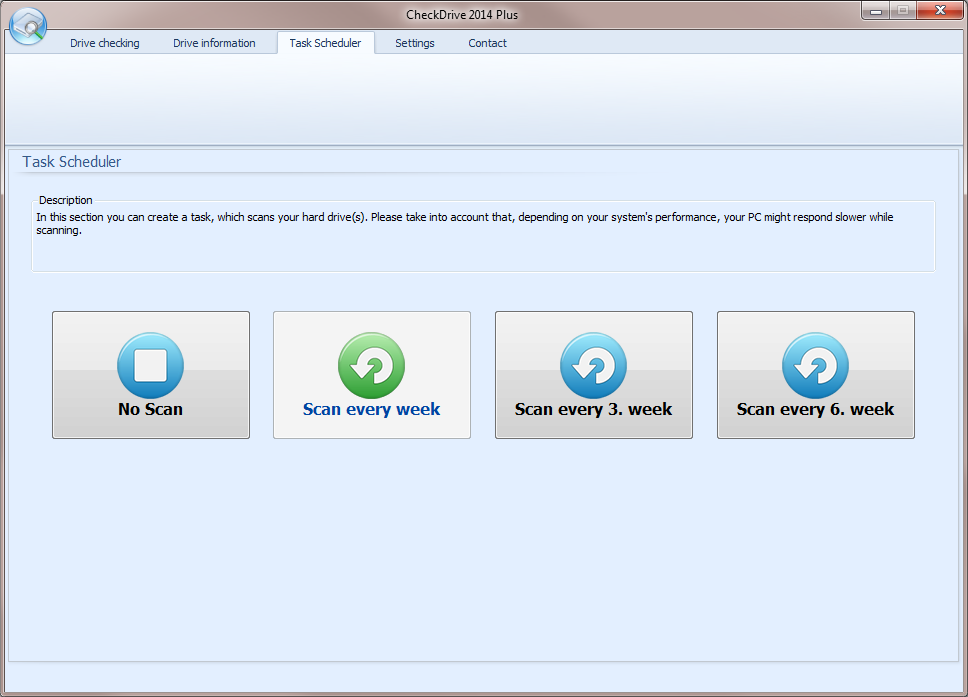Click the Task Scheduler section heading
The width and height of the screenshot is (968, 697).
[x=72, y=162]
